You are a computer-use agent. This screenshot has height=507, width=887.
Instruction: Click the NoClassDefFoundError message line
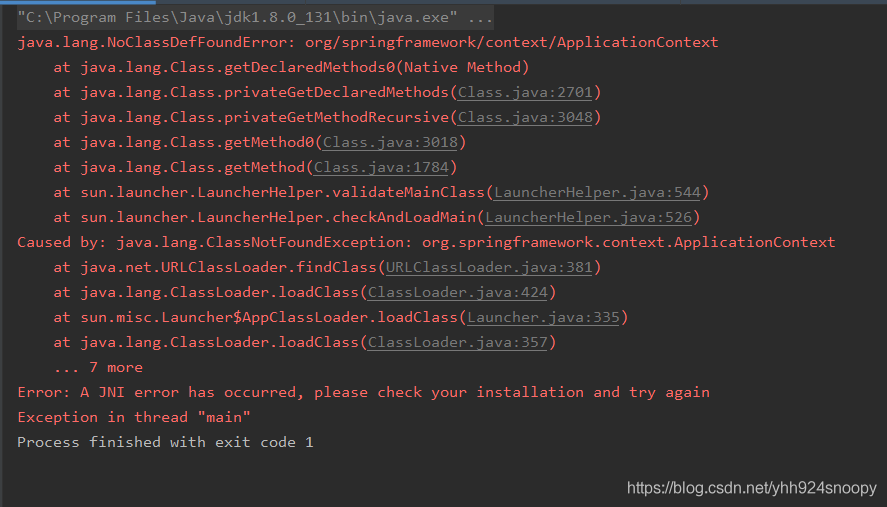[x=368, y=42]
